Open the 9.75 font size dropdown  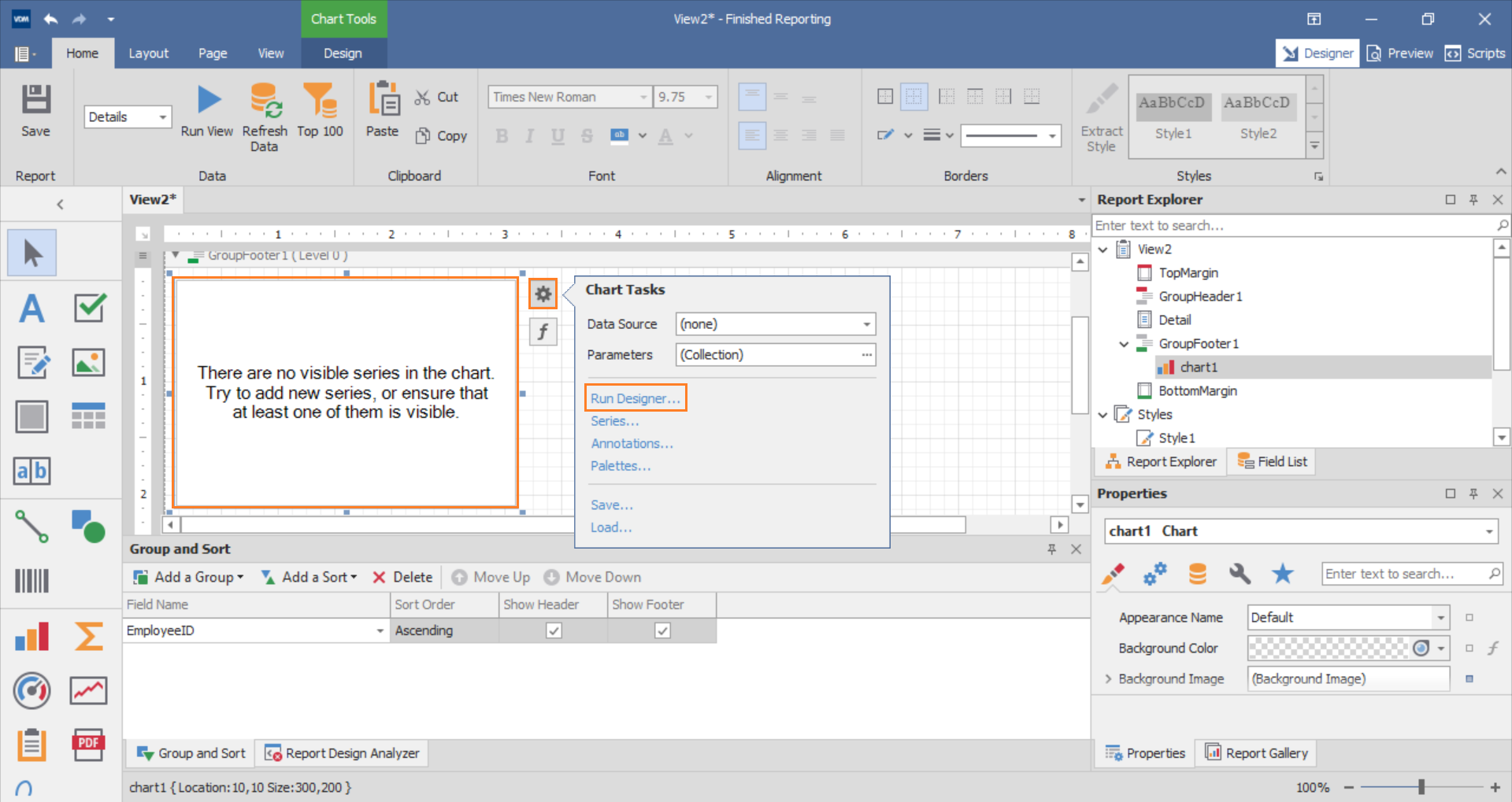pos(709,97)
